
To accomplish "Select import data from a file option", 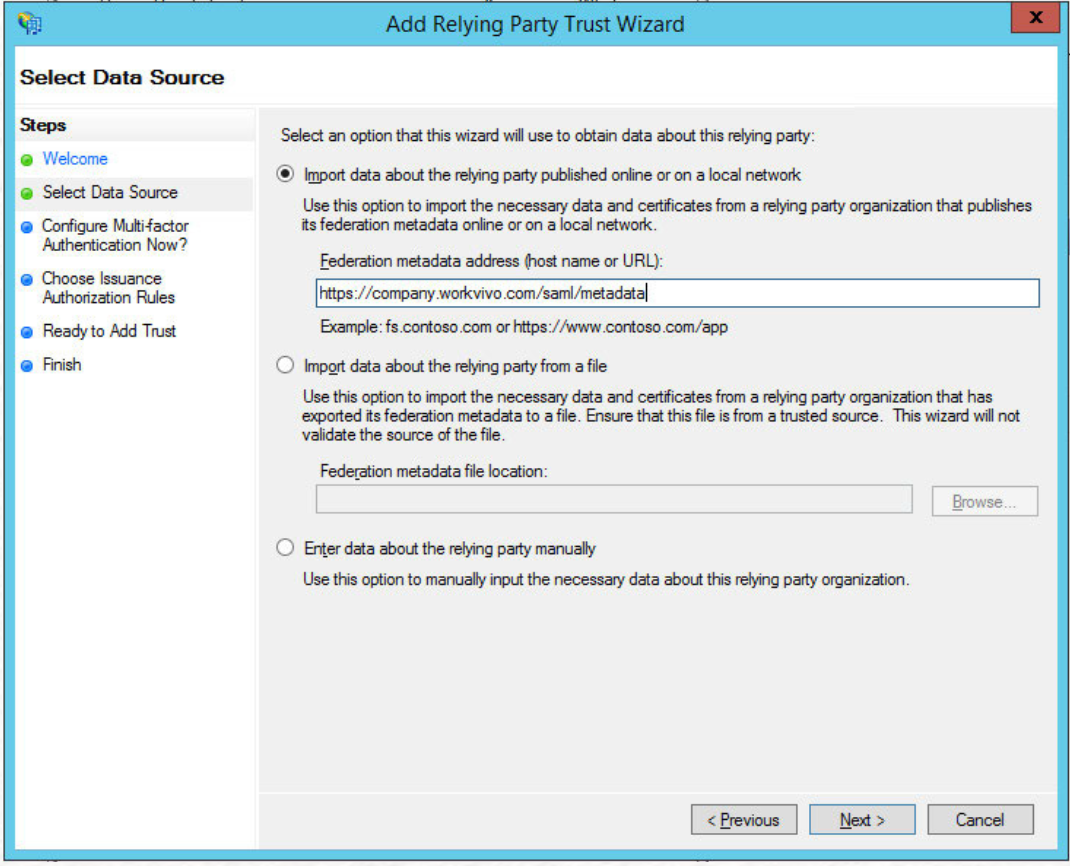I will [285, 365].
